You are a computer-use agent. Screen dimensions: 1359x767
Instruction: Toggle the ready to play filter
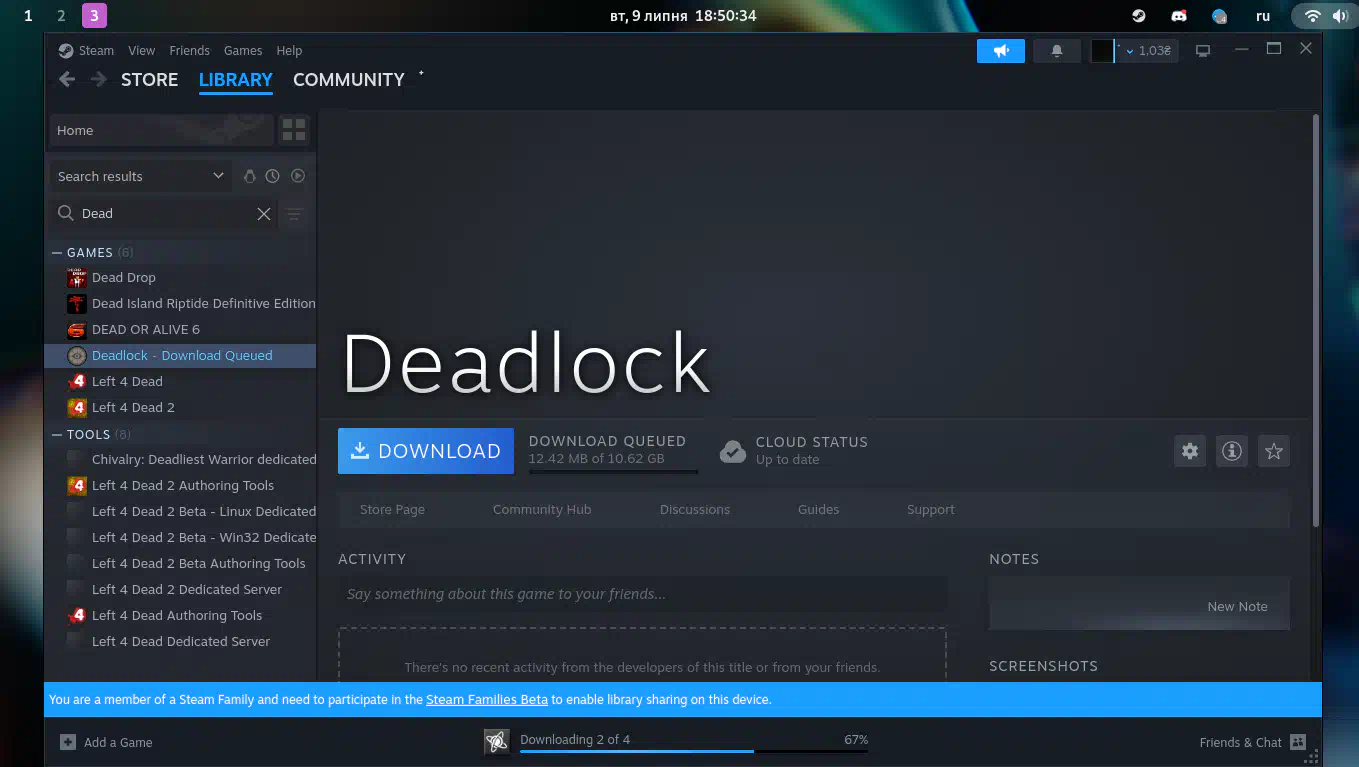click(x=297, y=176)
